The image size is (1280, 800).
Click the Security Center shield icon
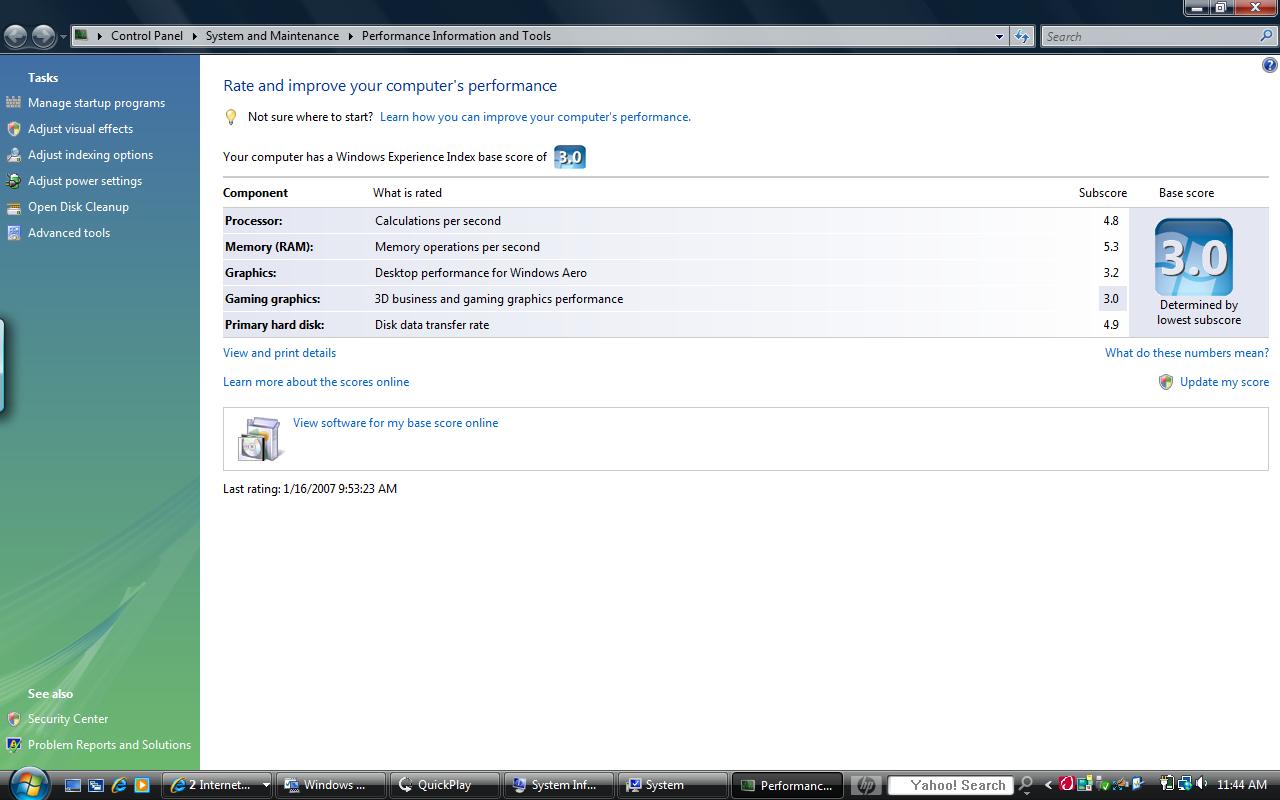click(x=14, y=719)
